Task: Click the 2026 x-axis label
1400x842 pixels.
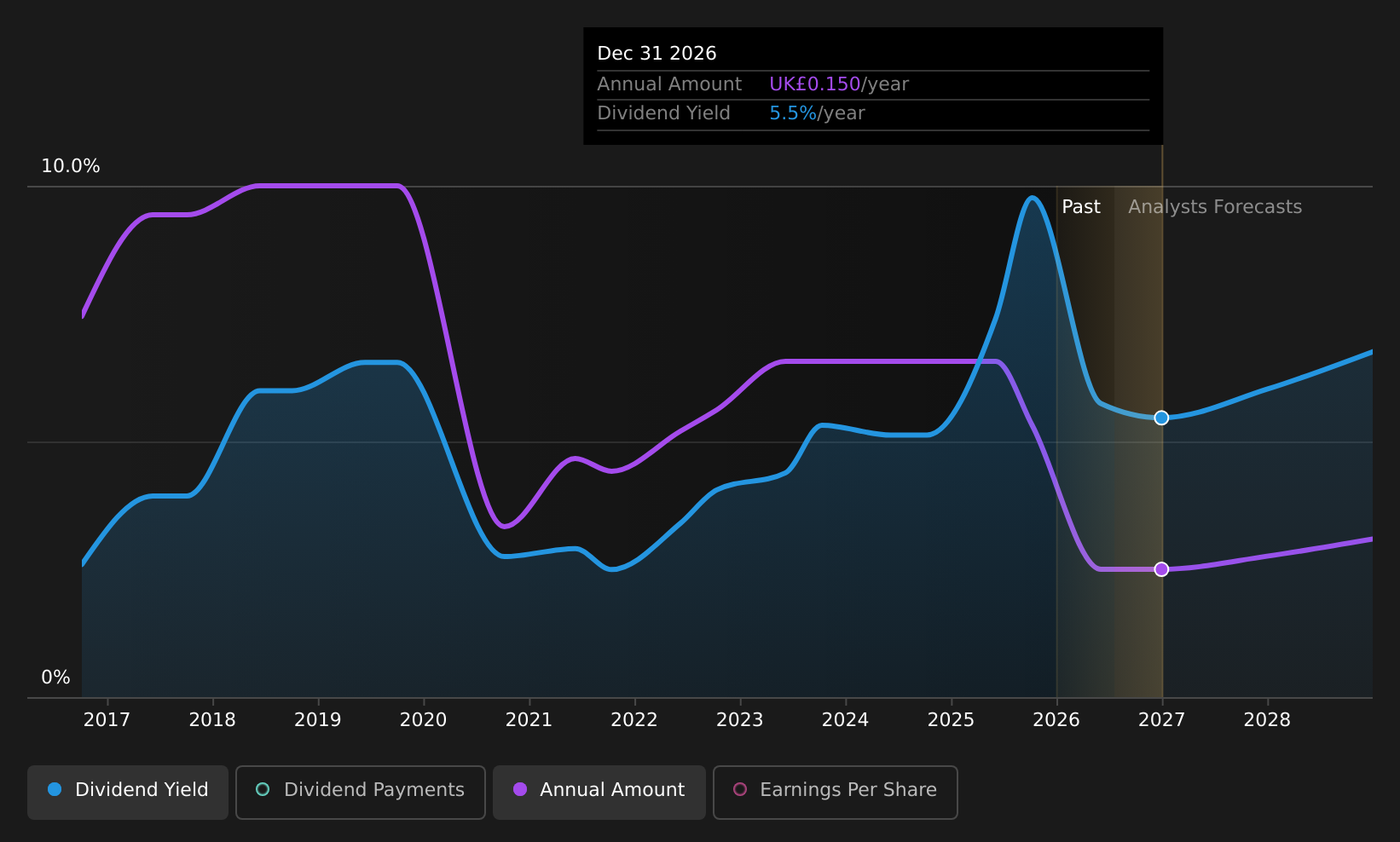Action: 1056,720
